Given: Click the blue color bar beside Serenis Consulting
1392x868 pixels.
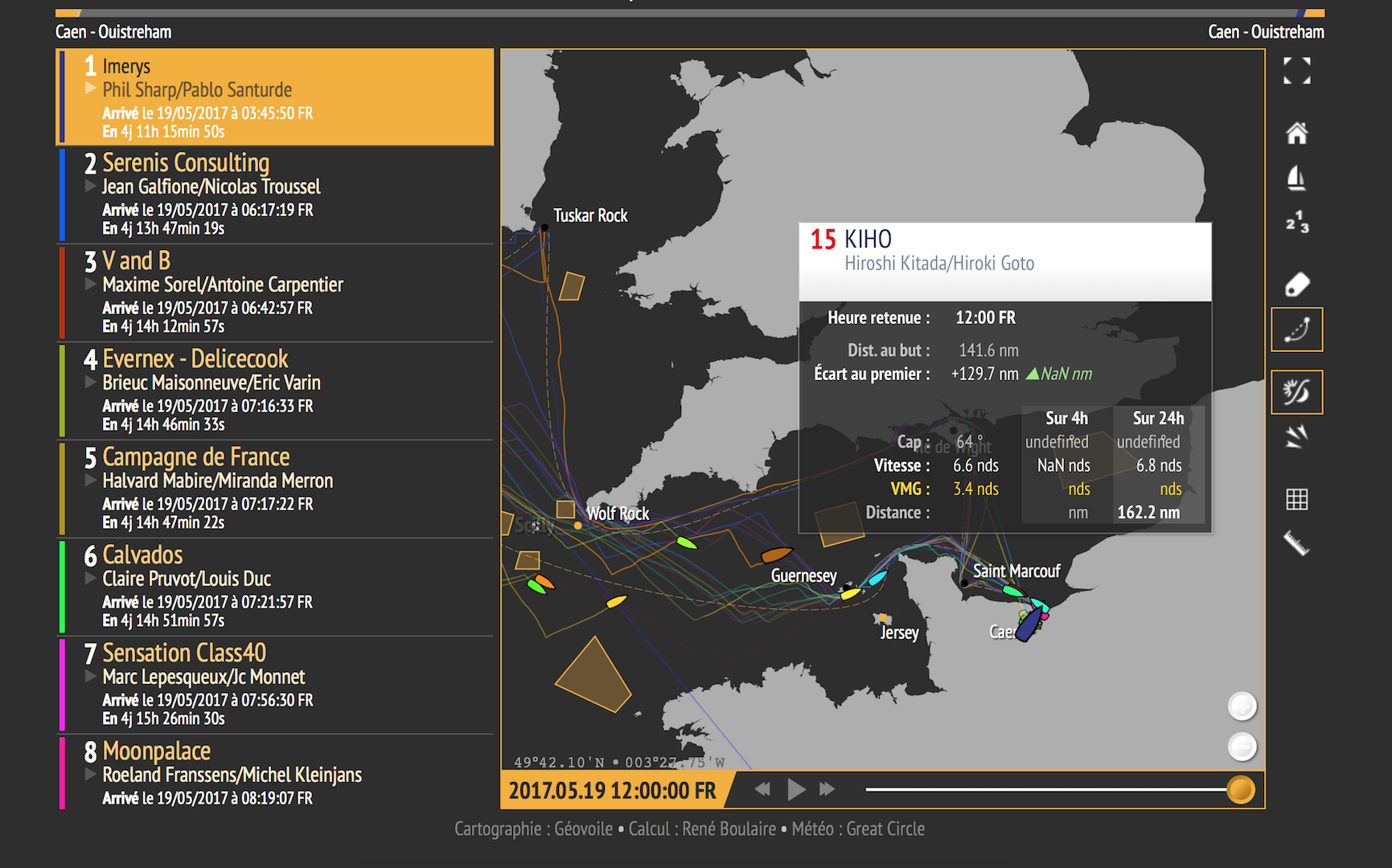Looking at the screenshot, I should coord(62,195).
